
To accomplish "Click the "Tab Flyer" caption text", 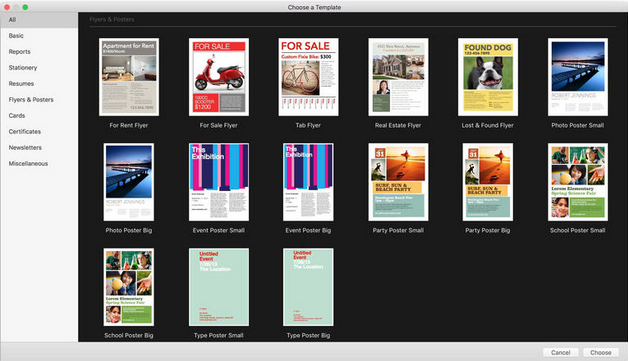I will 308,125.
